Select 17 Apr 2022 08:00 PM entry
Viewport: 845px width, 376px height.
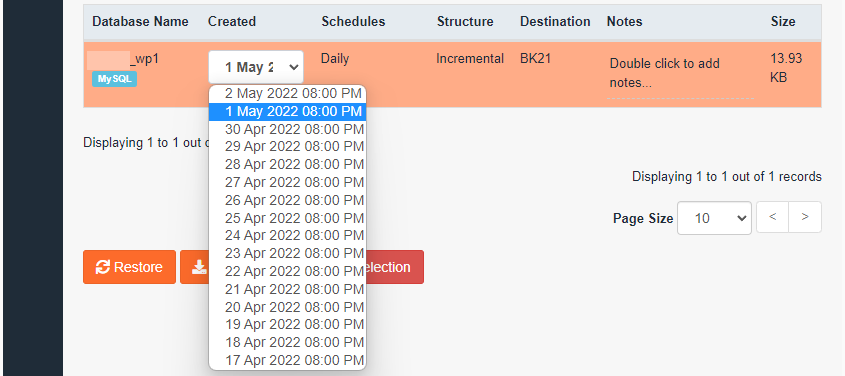tap(288, 360)
